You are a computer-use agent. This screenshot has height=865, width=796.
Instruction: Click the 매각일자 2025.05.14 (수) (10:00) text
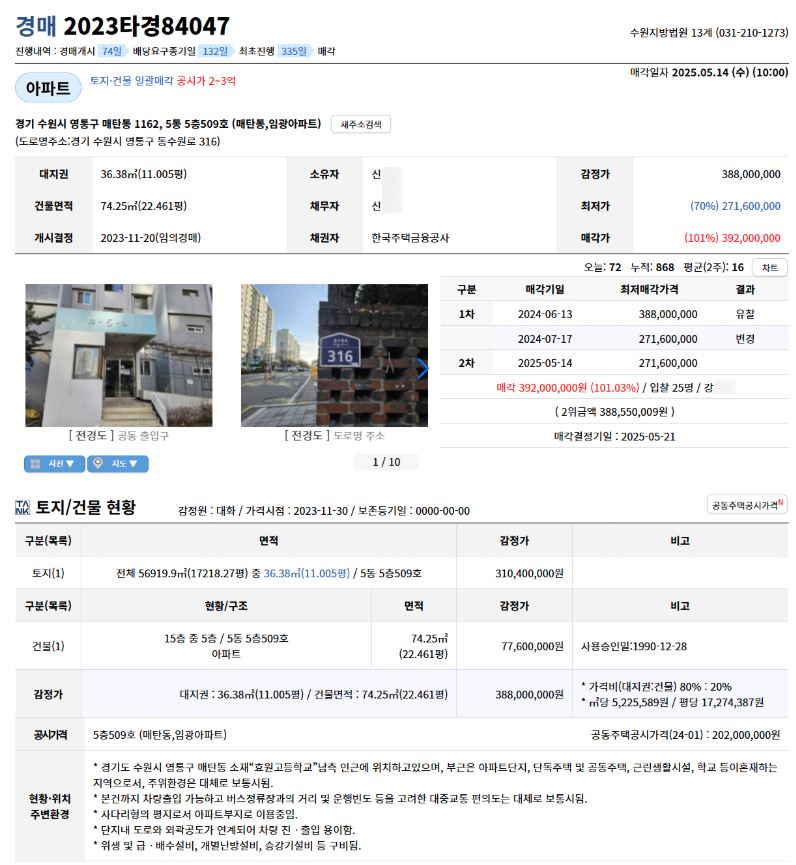pyautogui.click(x=709, y=73)
